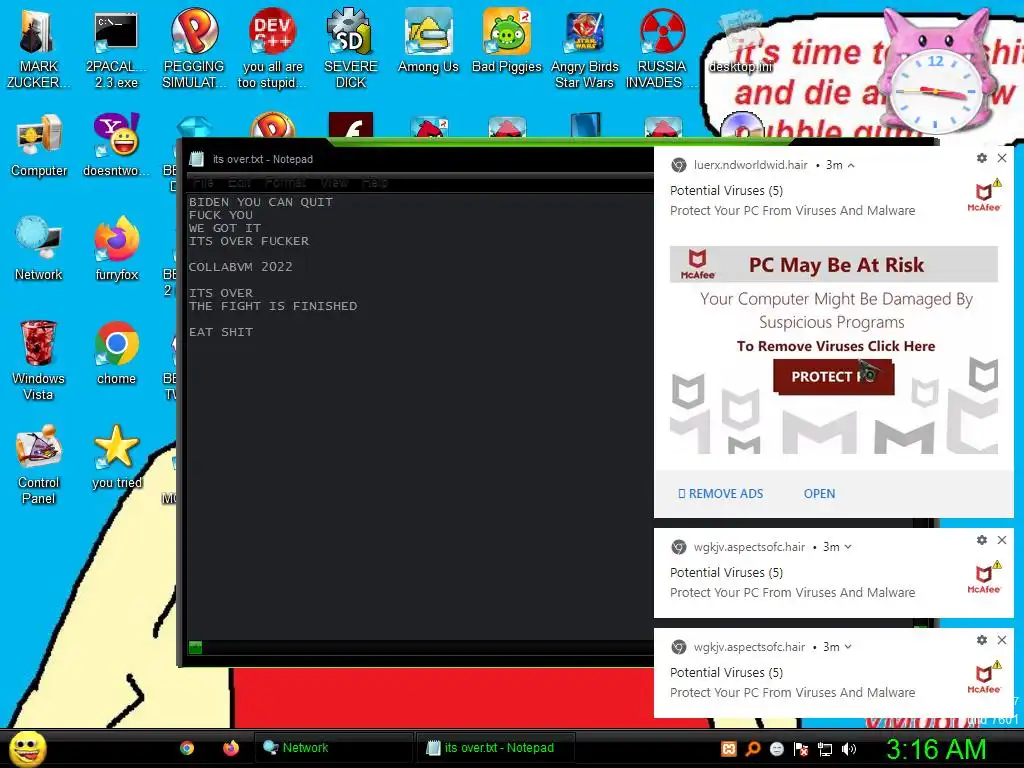The height and width of the screenshot is (768, 1024).
Task: Open the Windows Vista recycle bin icon
Action: 38,360
